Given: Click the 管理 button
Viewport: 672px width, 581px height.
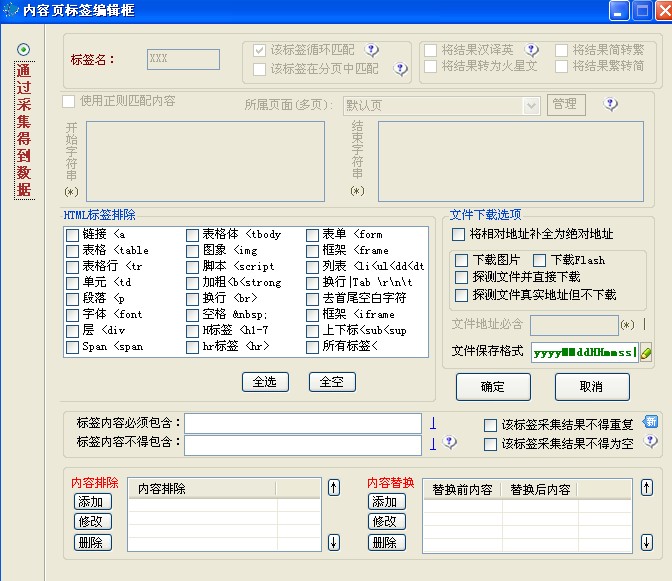Looking at the screenshot, I should pos(567,105).
